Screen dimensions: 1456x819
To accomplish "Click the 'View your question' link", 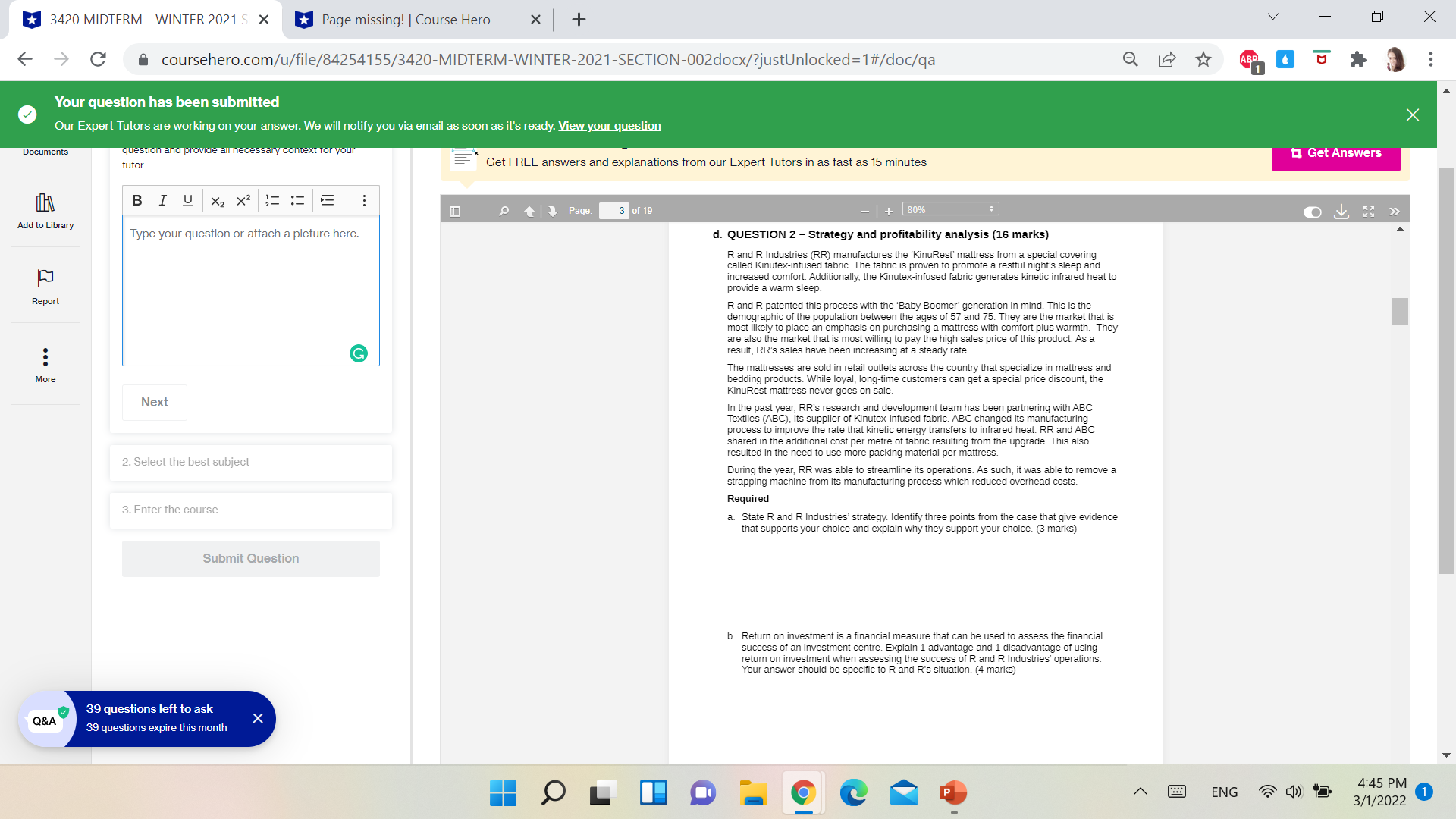I will [x=609, y=125].
